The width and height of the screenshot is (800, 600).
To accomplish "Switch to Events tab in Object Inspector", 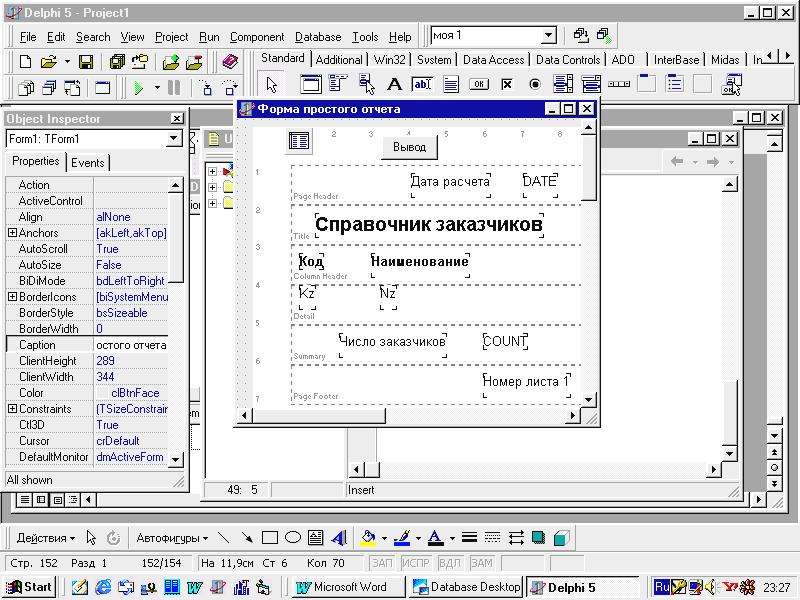I will tap(87, 163).
